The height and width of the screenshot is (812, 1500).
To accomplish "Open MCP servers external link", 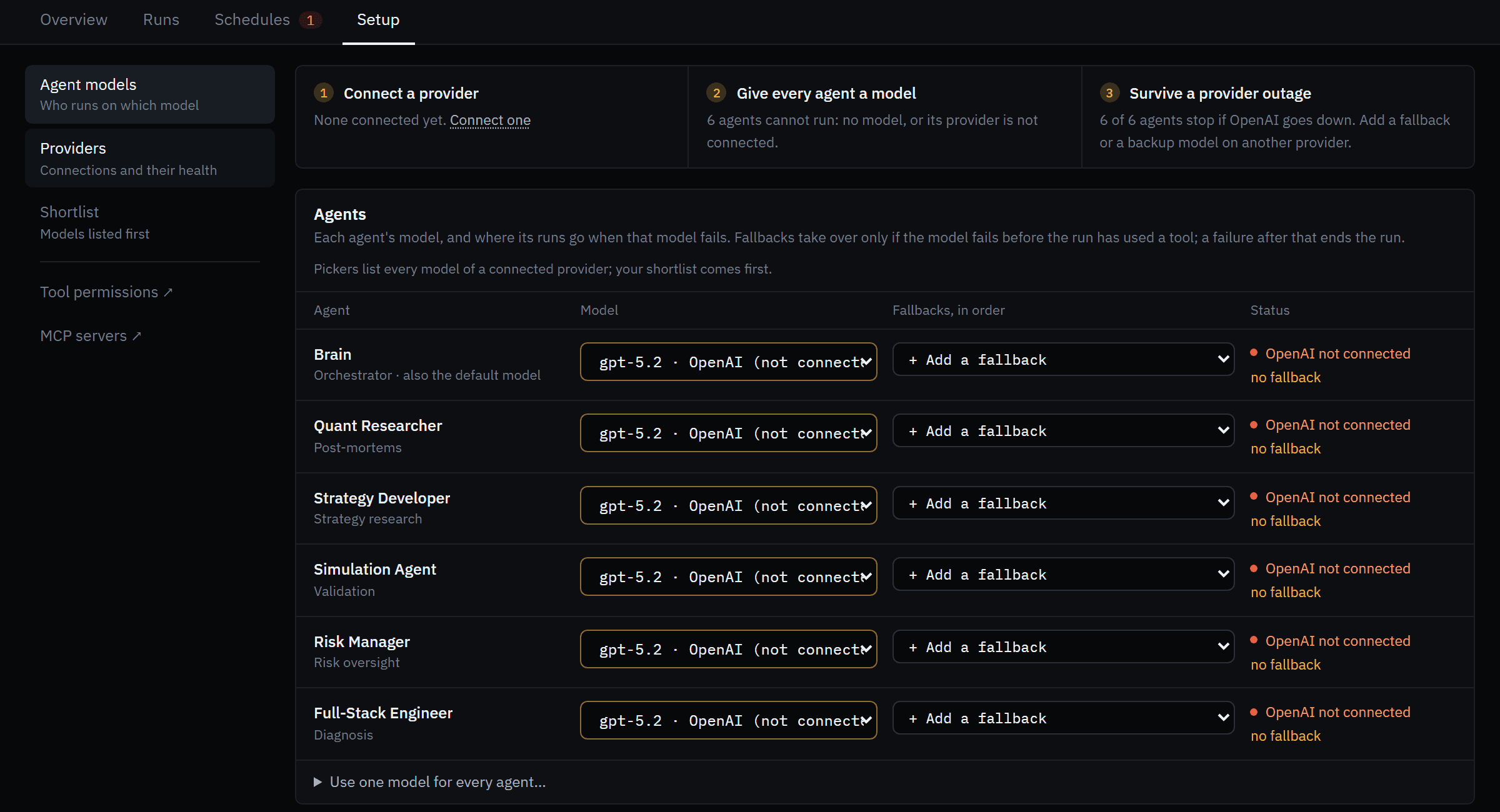I will click(x=91, y=336).
